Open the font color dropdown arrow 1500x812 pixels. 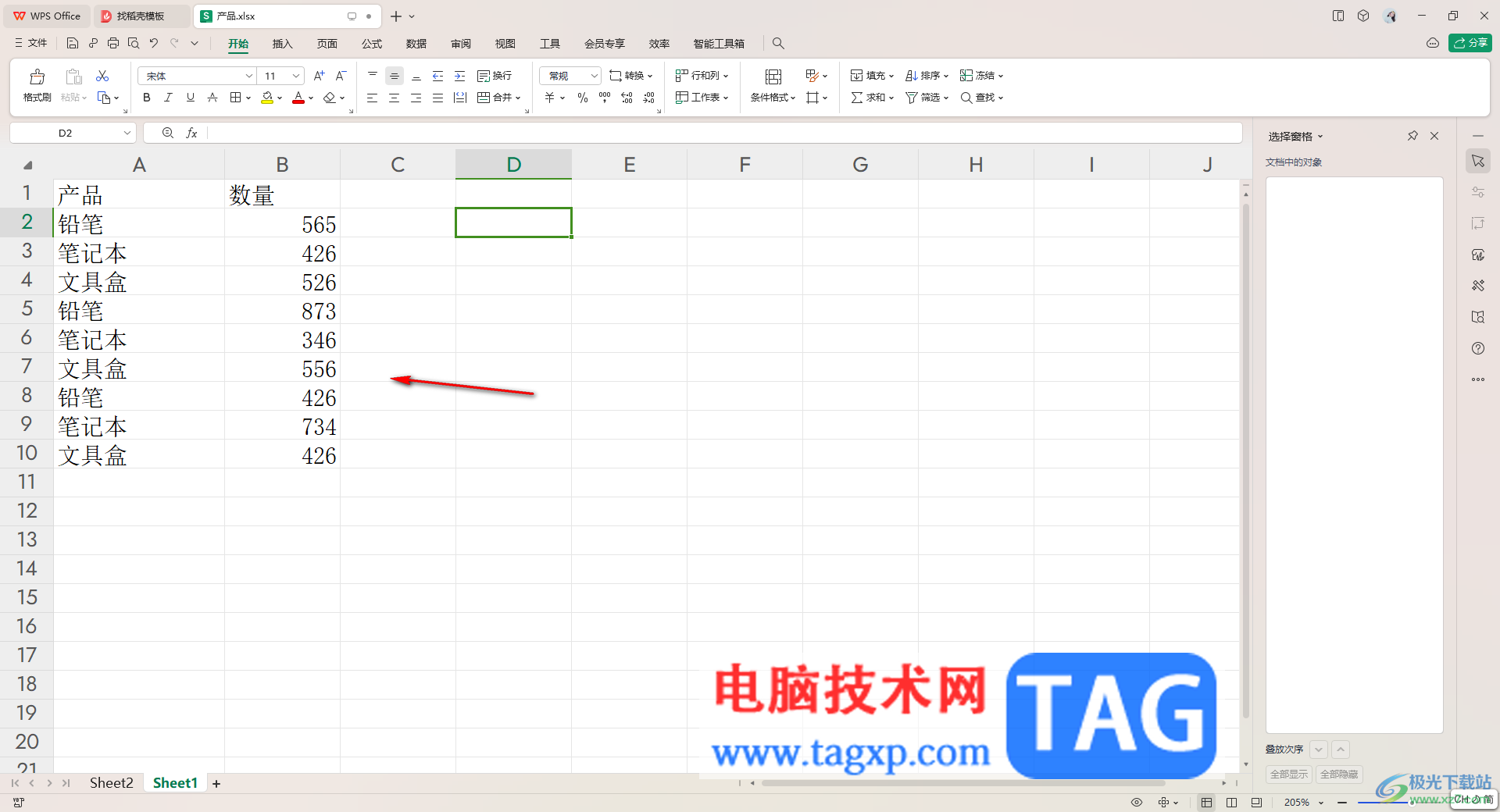(x=311, y=98)
